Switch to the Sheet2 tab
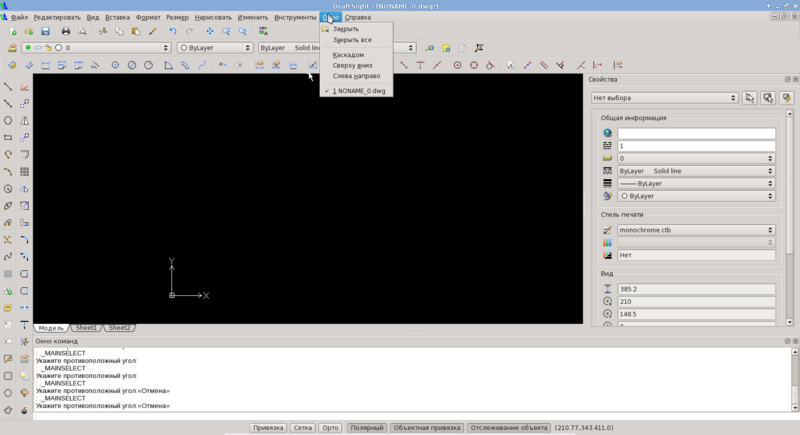The width and height of the screenshot is (800, 435). 119,328
